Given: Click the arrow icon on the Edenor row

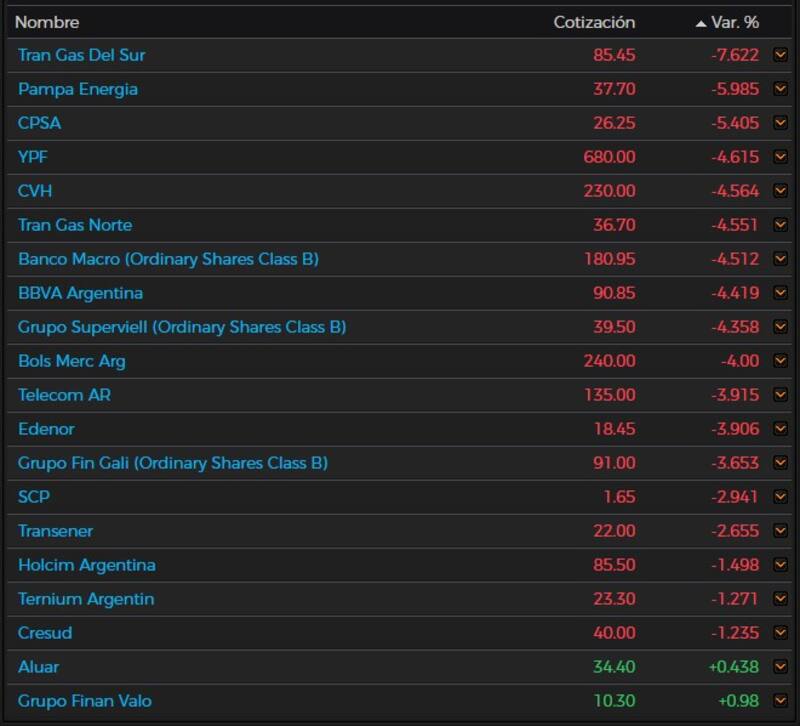Looking at the screenshot, I should (780, 429).
